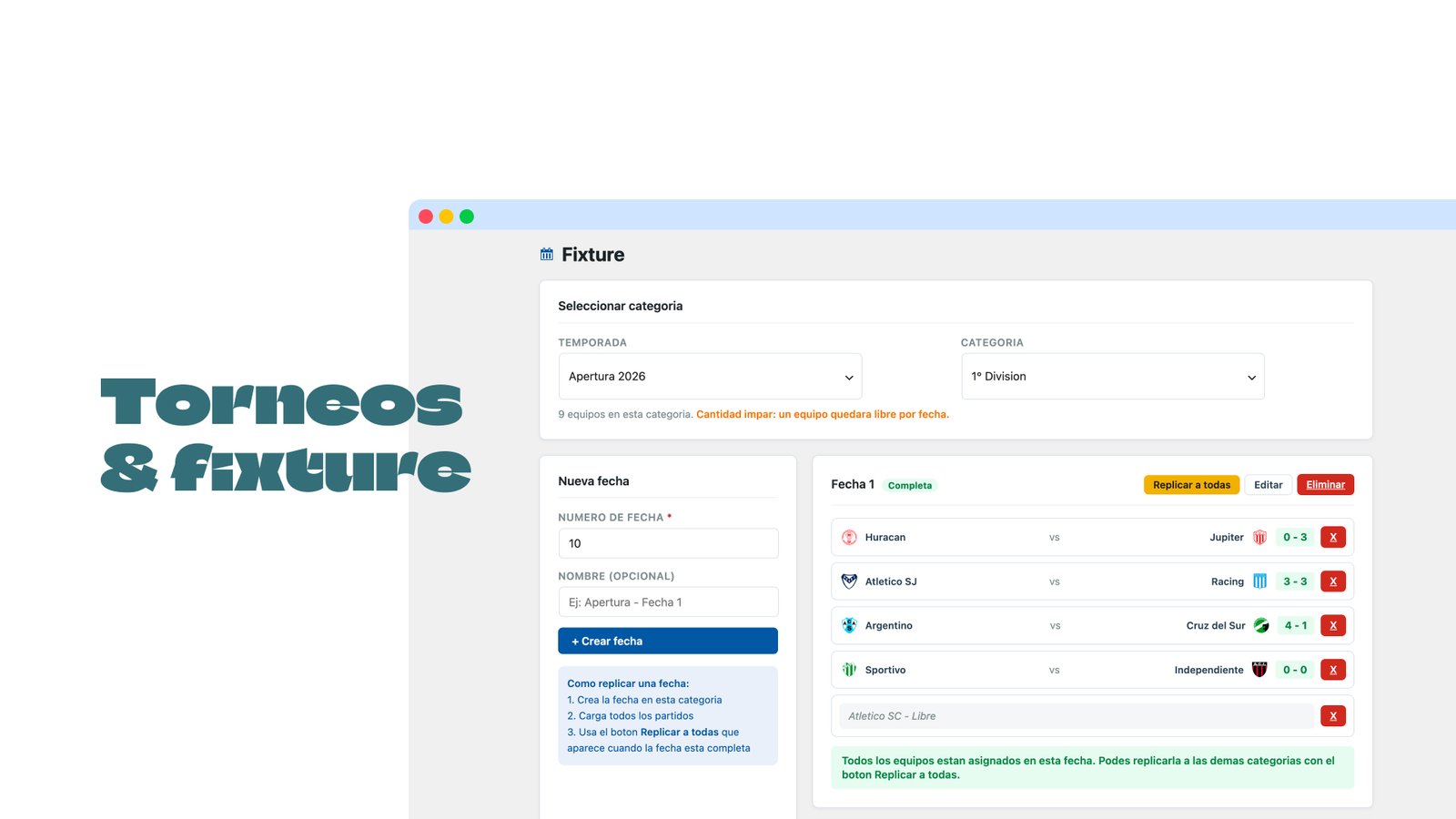Click the Sportivo team name
1456x819 pixels.
click(x=885, y=670)
